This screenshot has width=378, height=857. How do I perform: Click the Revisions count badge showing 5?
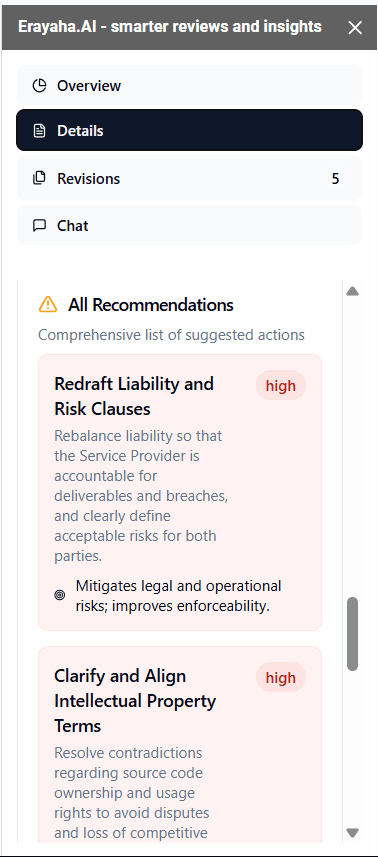[335, 179]
